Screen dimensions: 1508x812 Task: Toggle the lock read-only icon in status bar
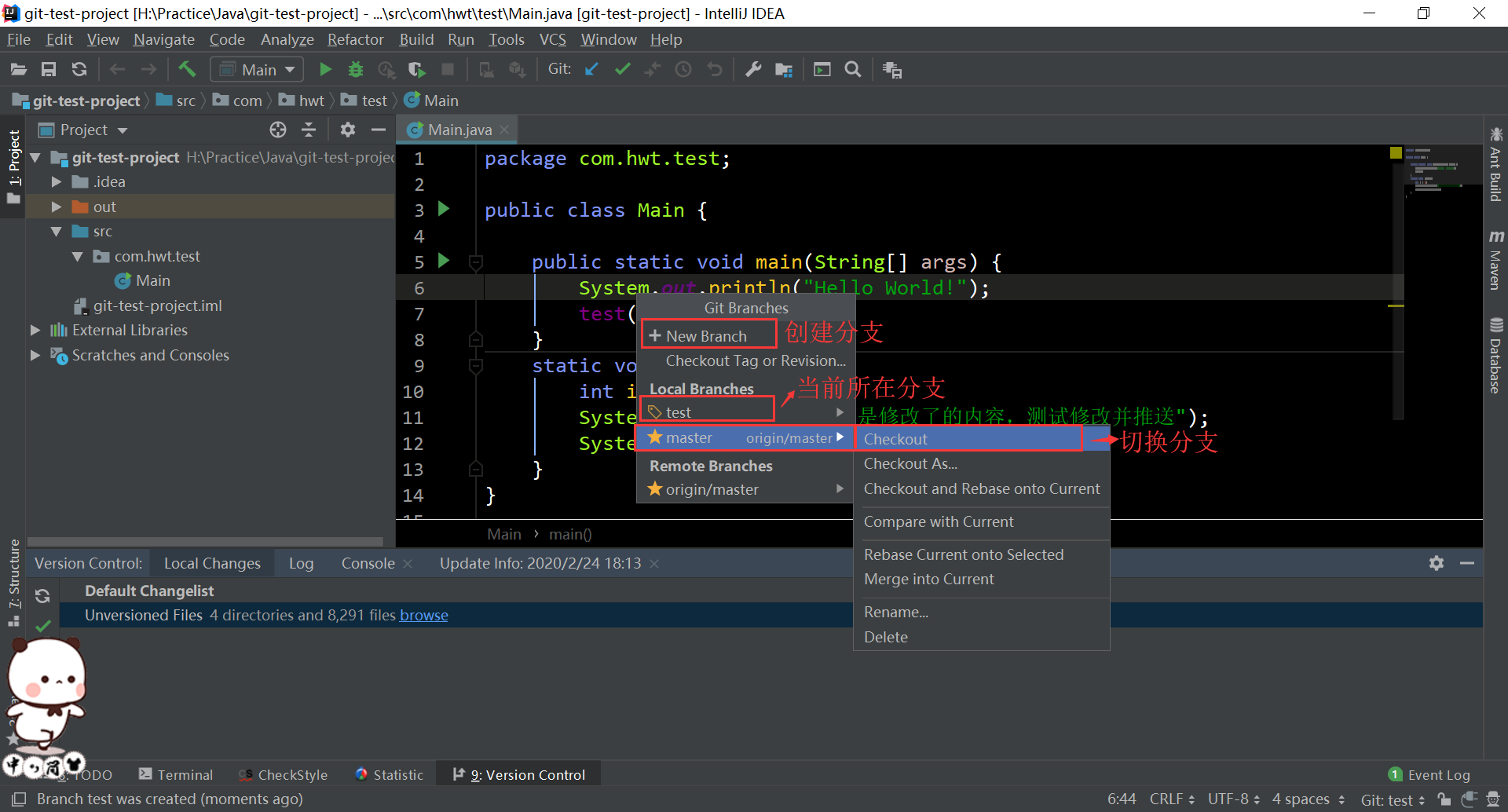(x=1444, y=799)
